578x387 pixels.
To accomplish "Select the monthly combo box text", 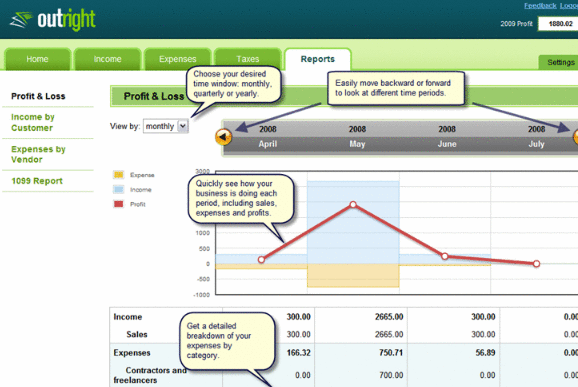I will [x=160, y=126].
